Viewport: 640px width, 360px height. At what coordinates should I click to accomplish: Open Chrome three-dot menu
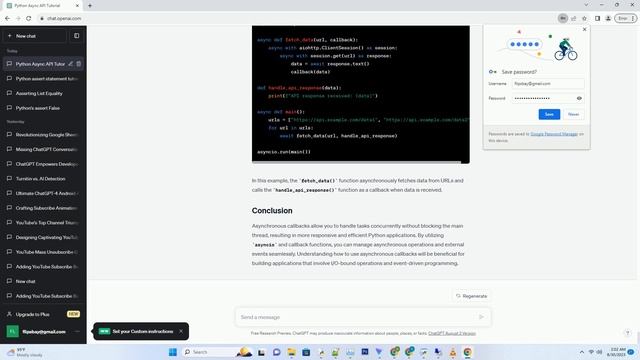633,18
